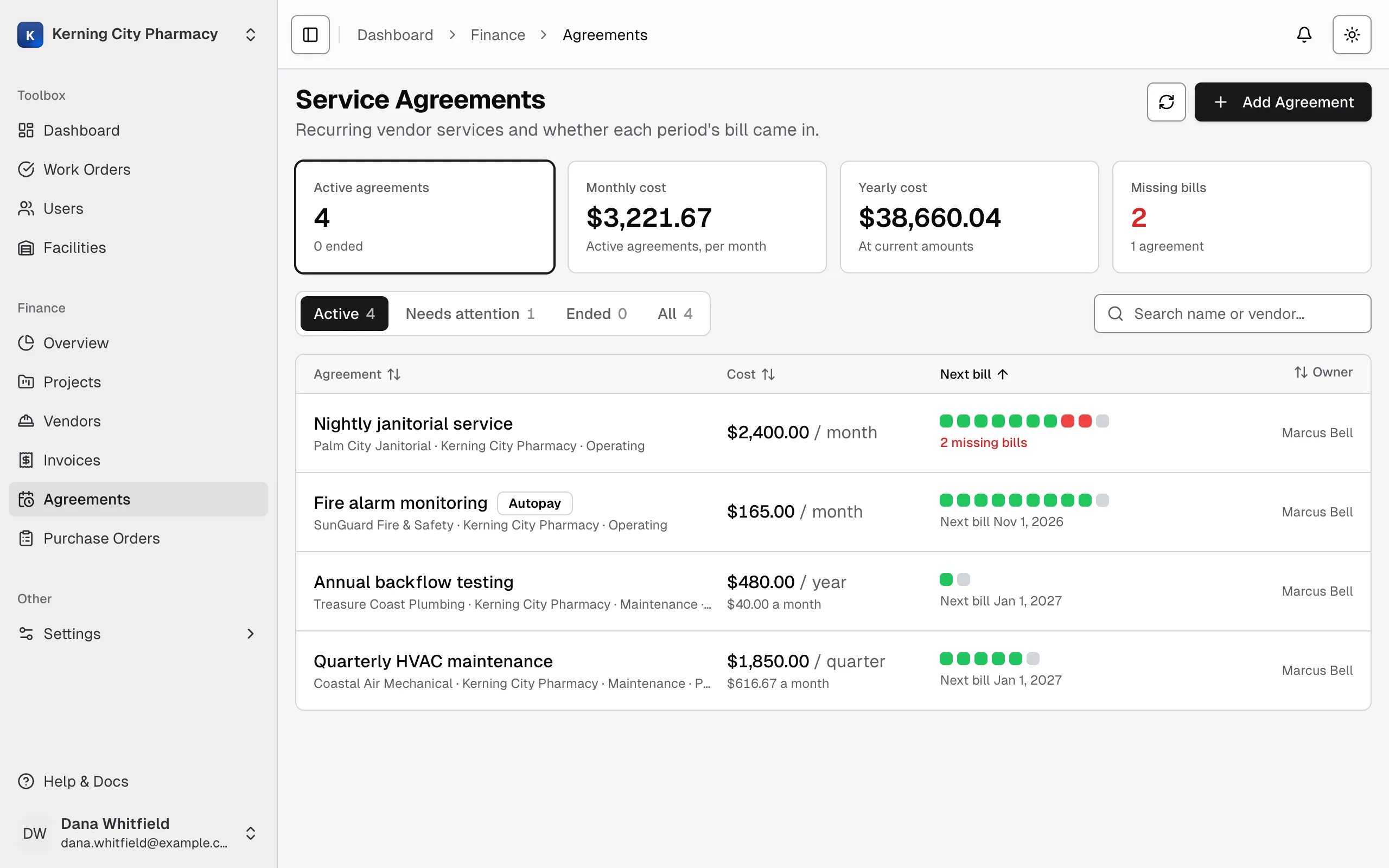Go to the Finance breadcrumb link

pos(498,35)
